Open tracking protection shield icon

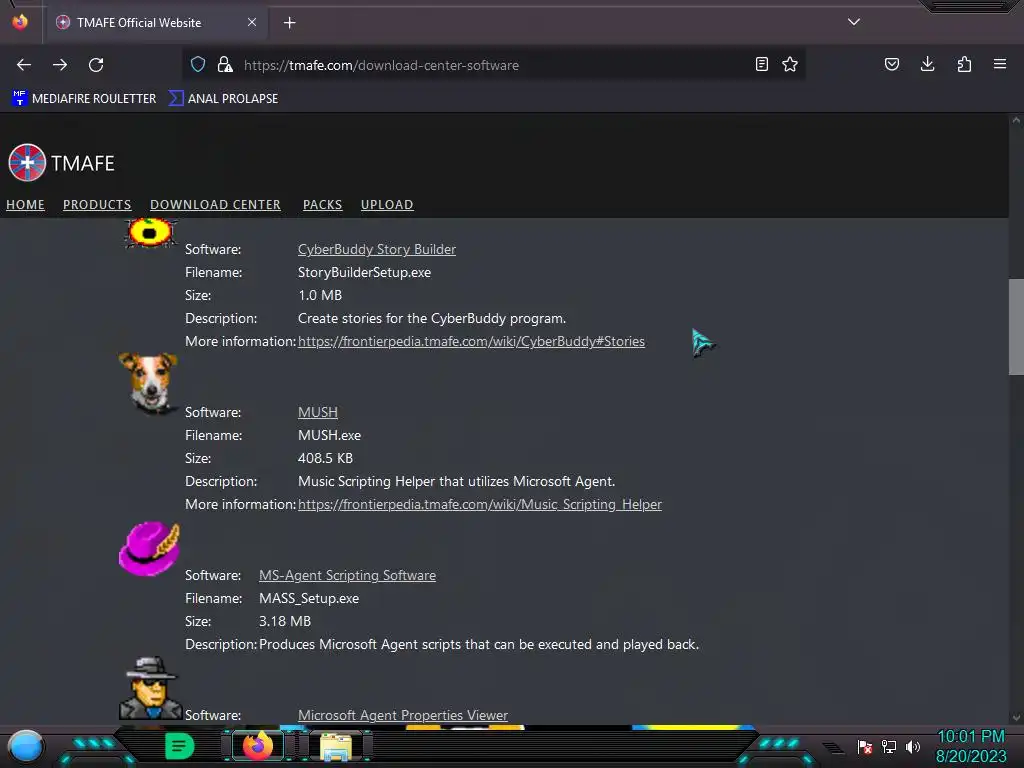click(x=198, y=64)
